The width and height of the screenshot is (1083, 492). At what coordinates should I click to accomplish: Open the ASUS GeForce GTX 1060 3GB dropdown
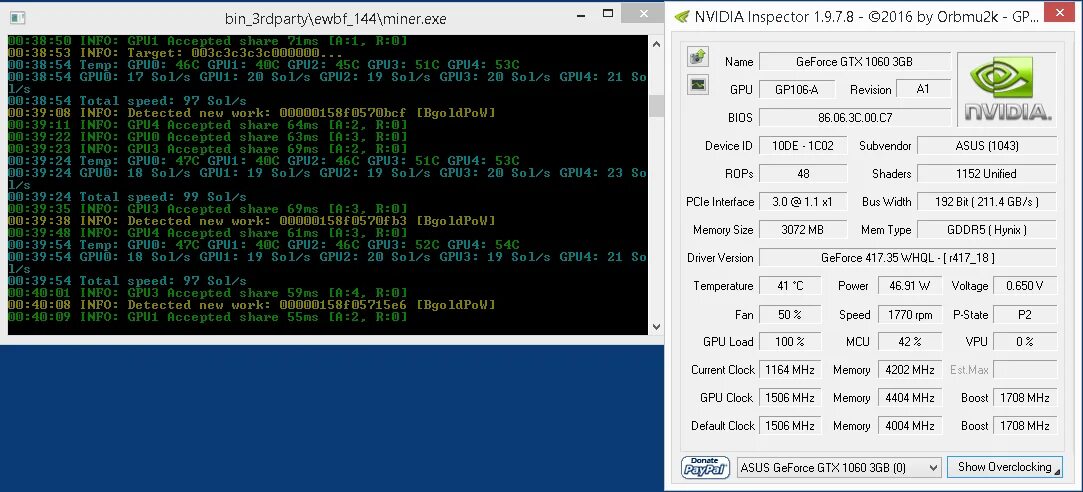click(839, 468)
